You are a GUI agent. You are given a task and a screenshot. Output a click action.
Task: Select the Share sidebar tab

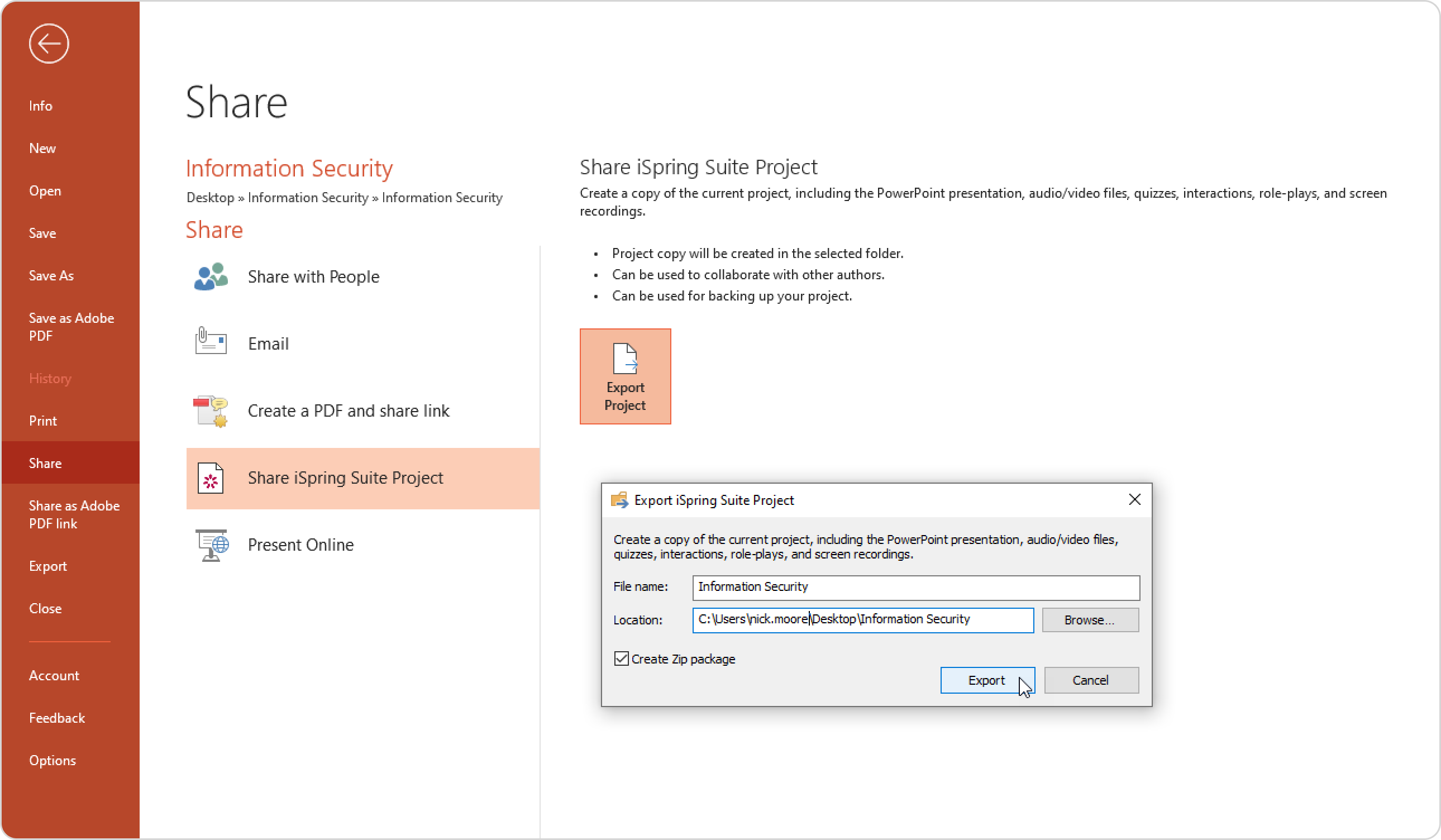(70, 463)
